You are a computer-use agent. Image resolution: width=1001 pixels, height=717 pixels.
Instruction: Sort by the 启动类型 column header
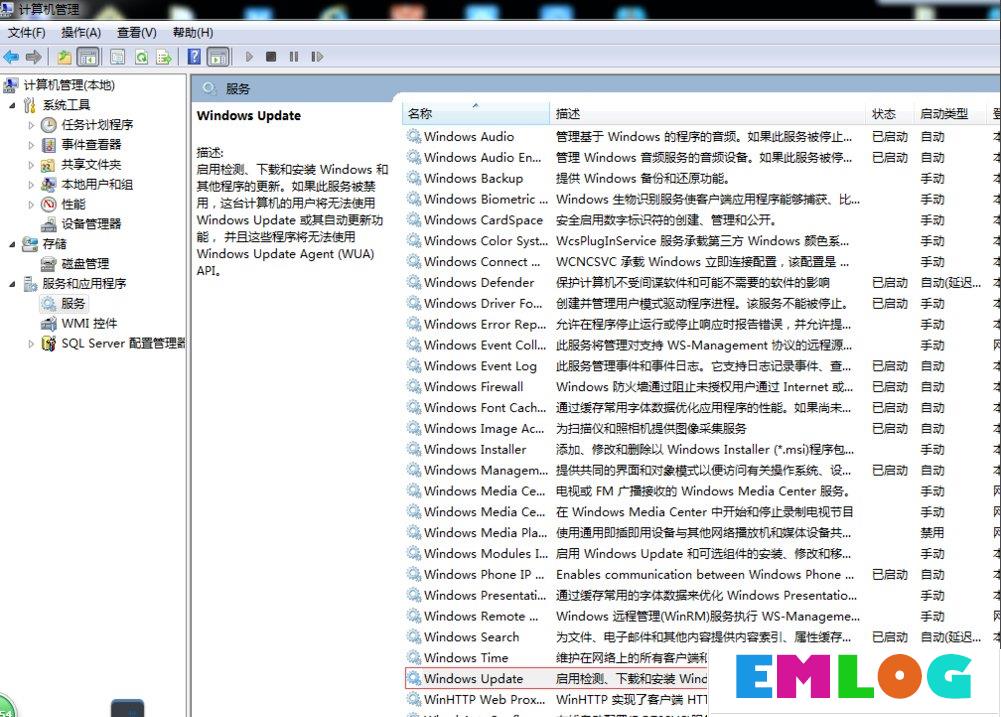pyautogui.click(x=950, y=114)
